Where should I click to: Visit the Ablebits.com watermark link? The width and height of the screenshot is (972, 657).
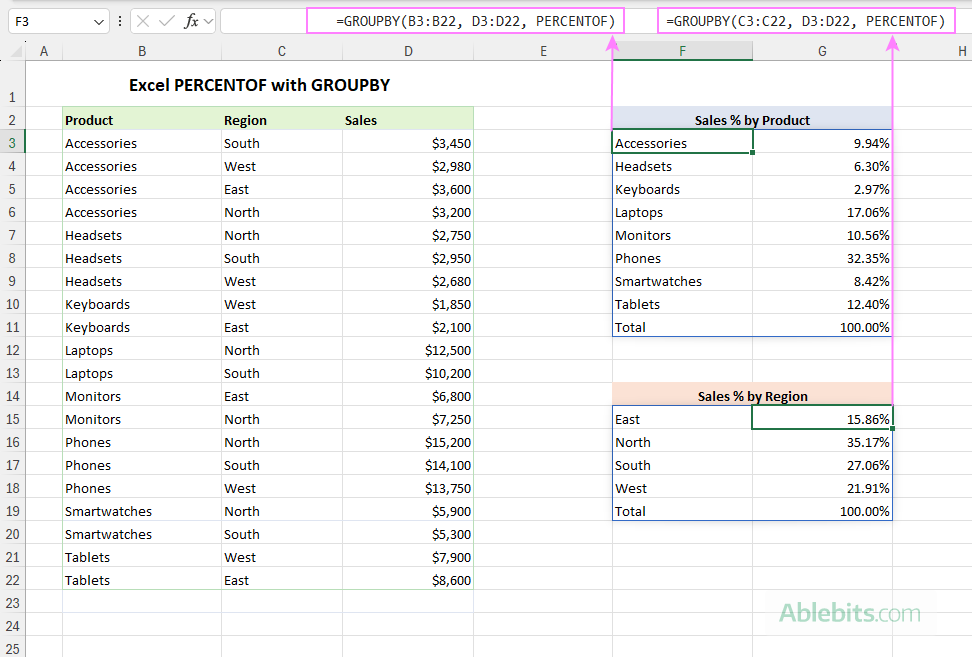pyautogui.click(x=849, y=613)
